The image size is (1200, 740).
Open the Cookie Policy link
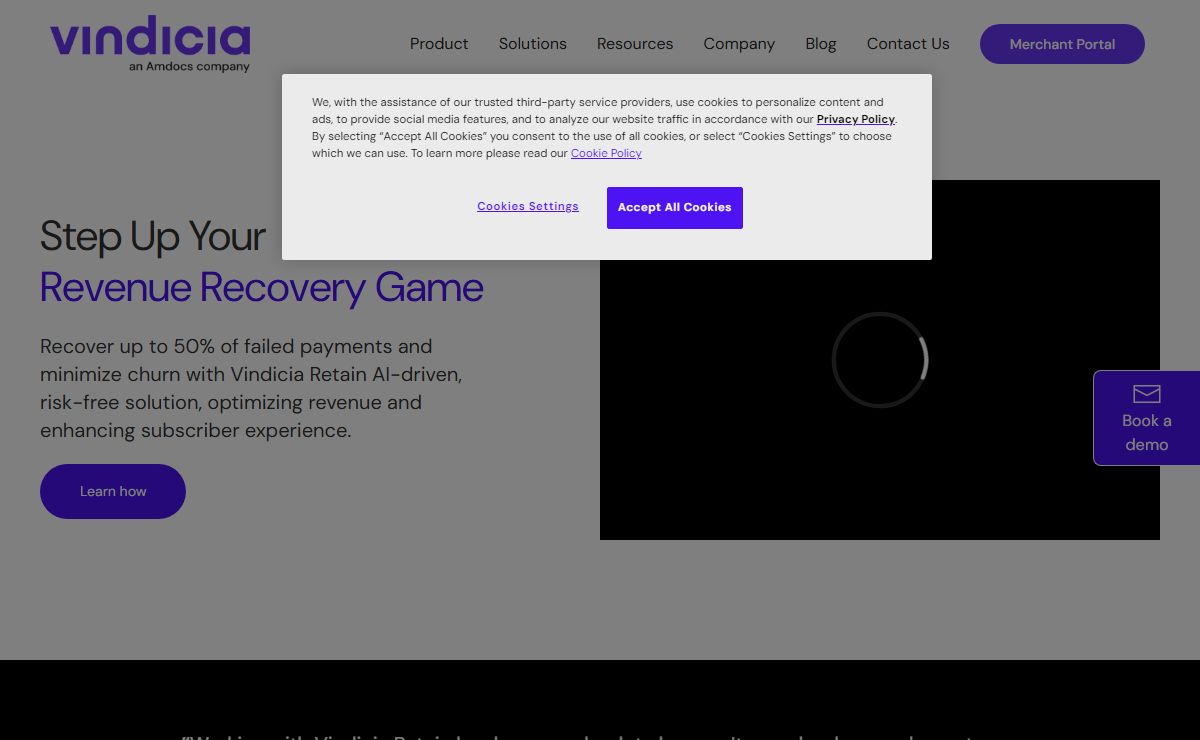[x=606, y=153]
